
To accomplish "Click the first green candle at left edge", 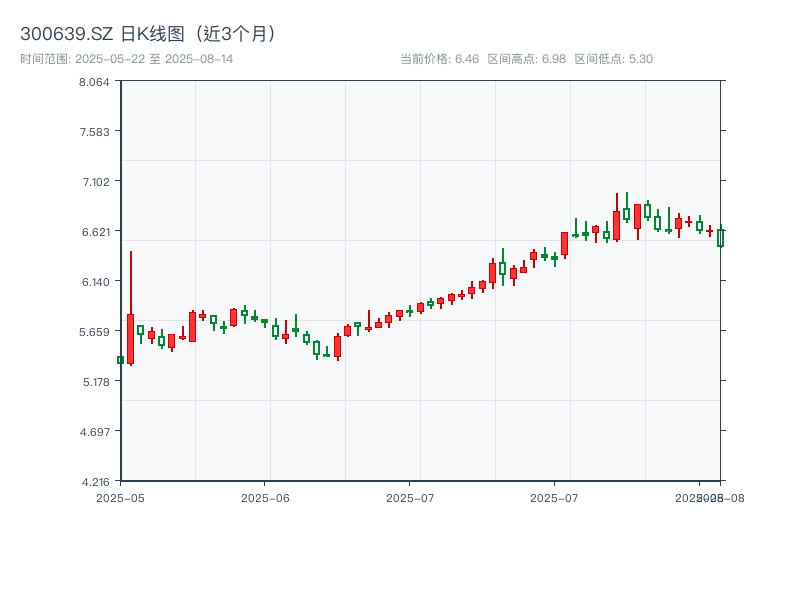I will [x=120, y=360].
